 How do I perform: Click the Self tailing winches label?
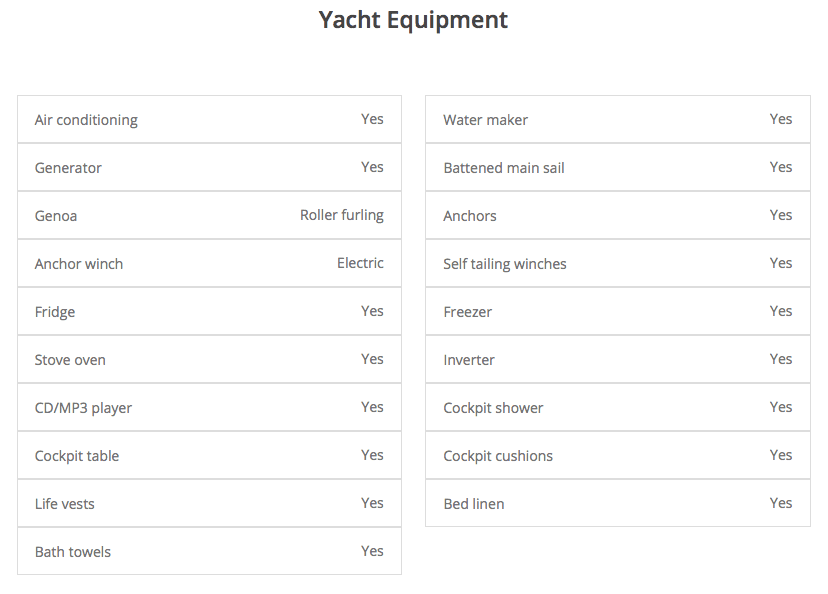(505, 264)
